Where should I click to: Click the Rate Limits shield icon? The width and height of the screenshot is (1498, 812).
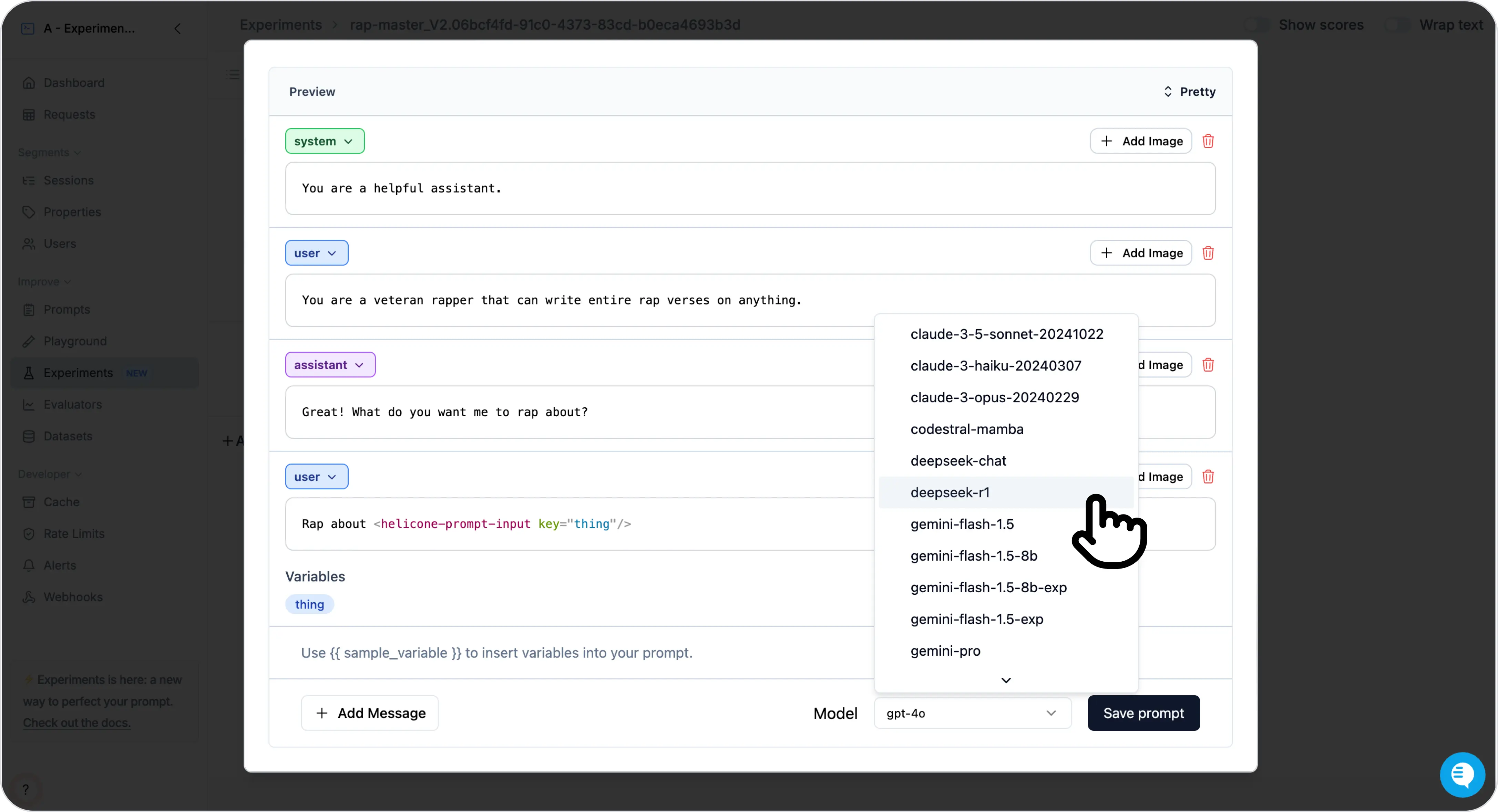point(29,533)
